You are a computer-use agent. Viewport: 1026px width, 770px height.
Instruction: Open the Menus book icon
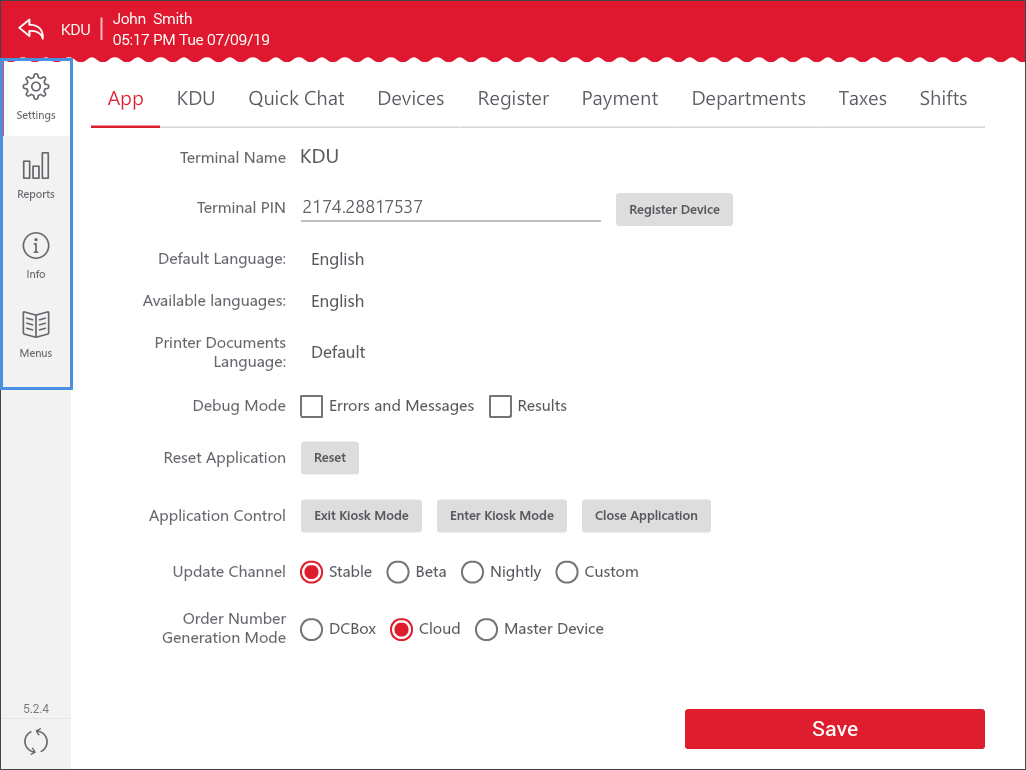36,326
